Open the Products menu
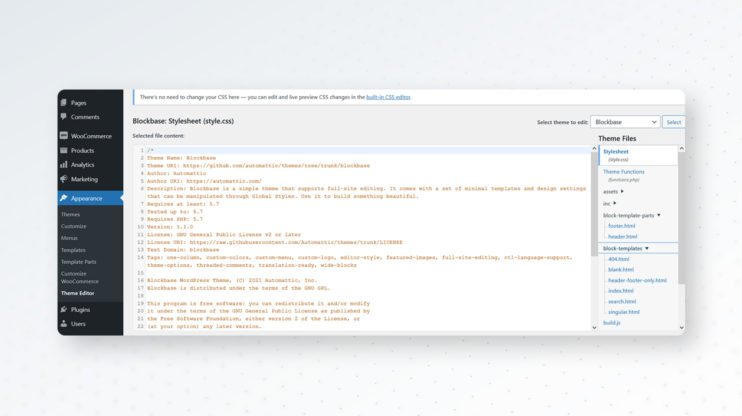The height and width of the screenshot is (416, 742). click(x=82, y=150)
